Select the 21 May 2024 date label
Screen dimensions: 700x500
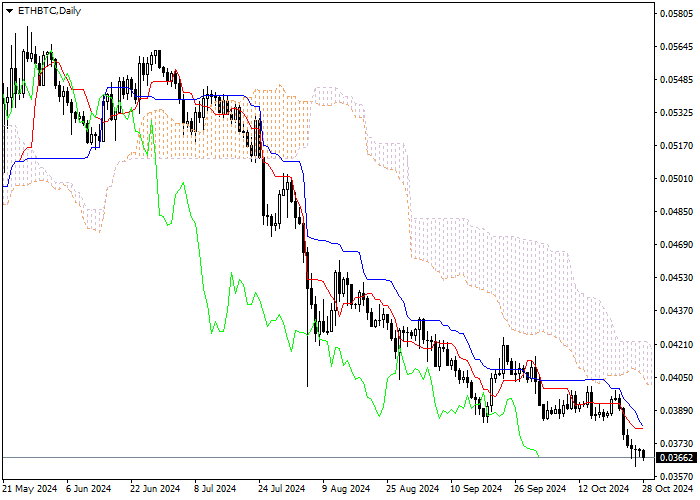pos(30,488)
